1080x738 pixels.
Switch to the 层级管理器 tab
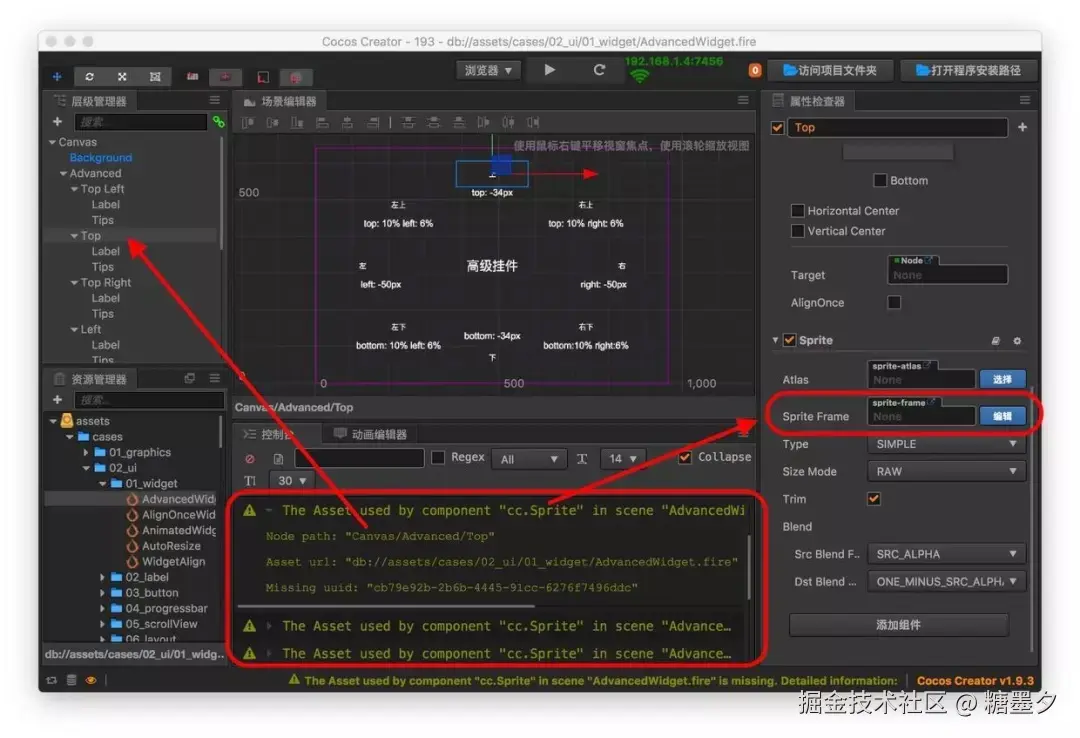[91, 101]
